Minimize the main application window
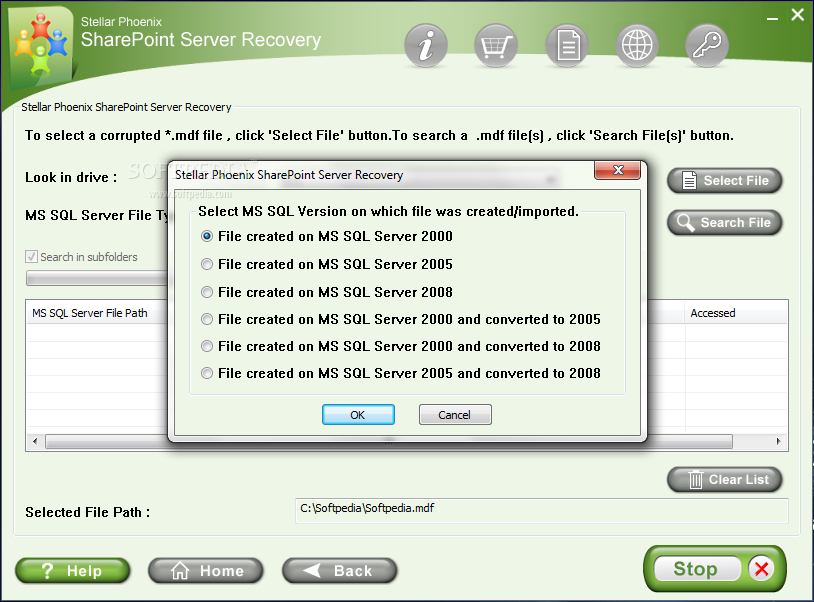 [772, 17]
